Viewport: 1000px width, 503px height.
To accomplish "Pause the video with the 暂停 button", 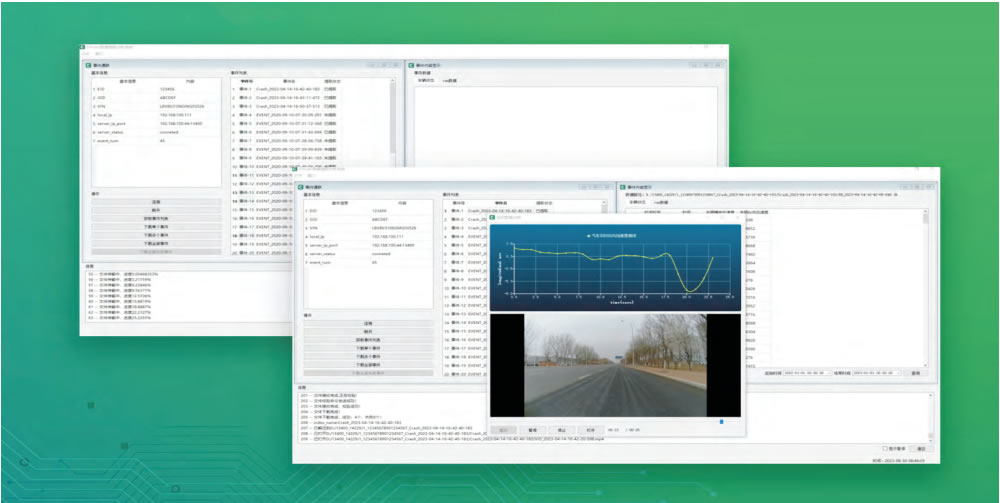I will pos(532,430).
